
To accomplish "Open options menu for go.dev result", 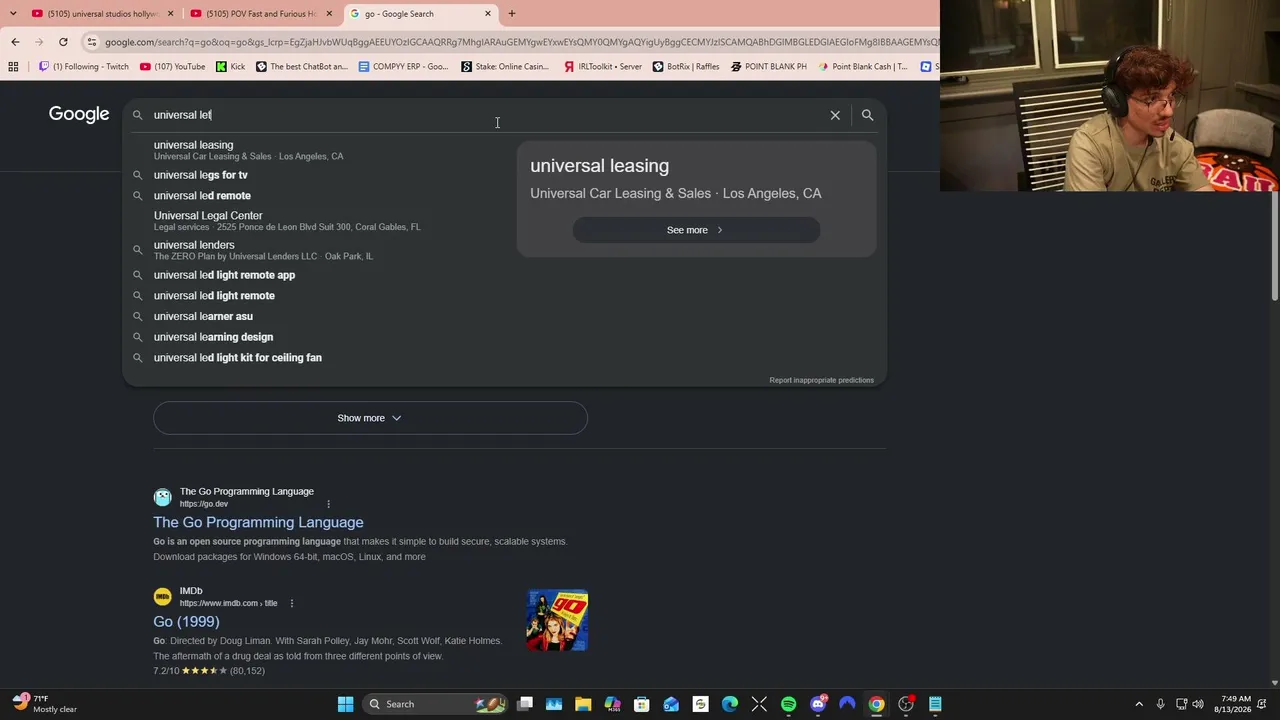I will coord(328,504).
